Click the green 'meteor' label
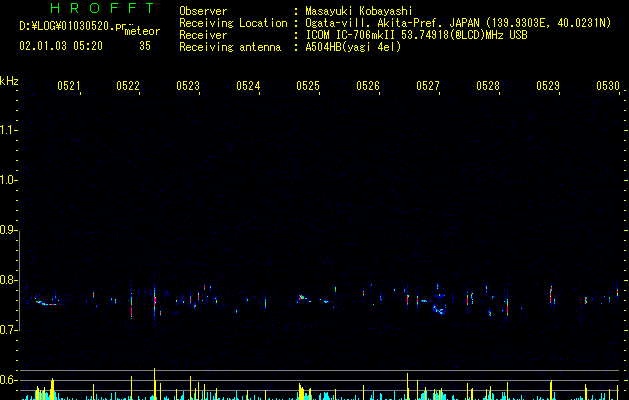 [142, 31]
